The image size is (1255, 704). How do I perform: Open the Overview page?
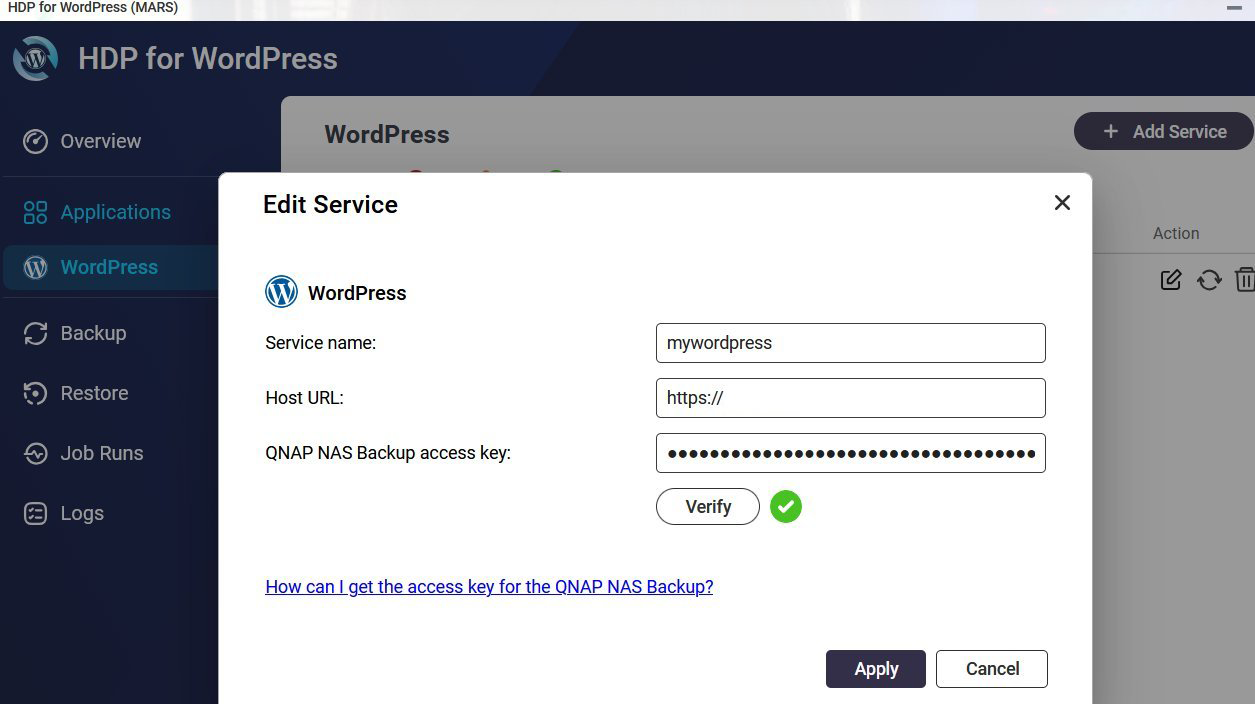point(100,141)
